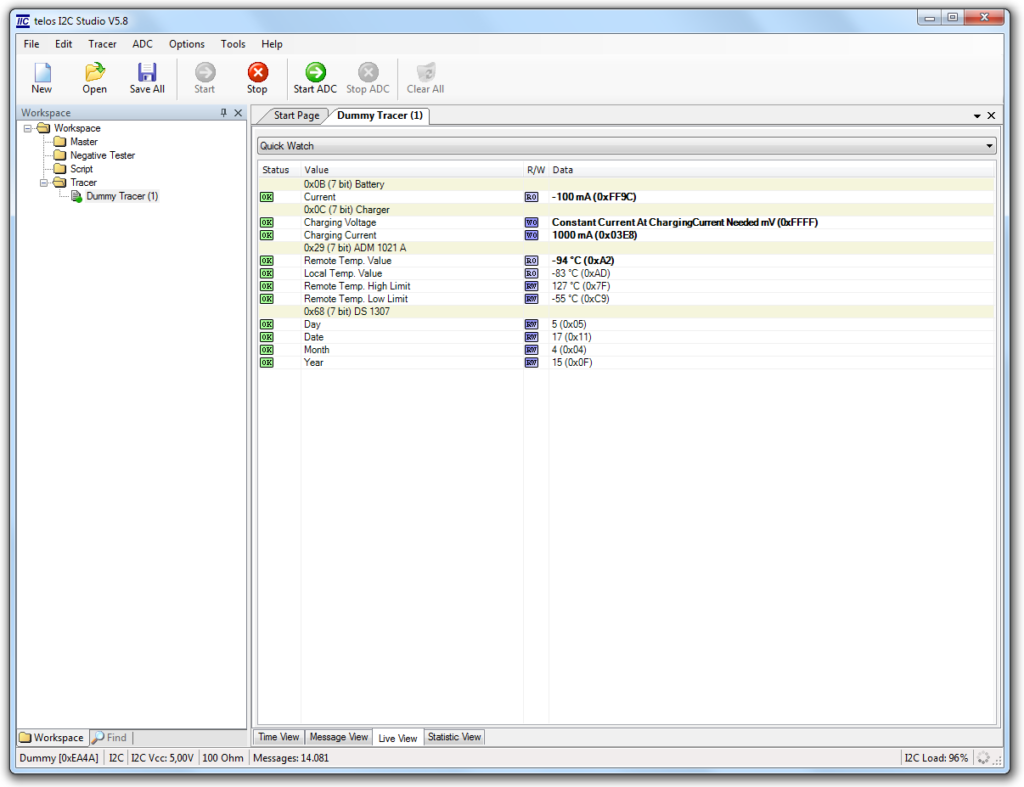Screen dimensions: 1024x787
Task: Click the I2C Load 96% indicator
Action: [x=936, y=758]
